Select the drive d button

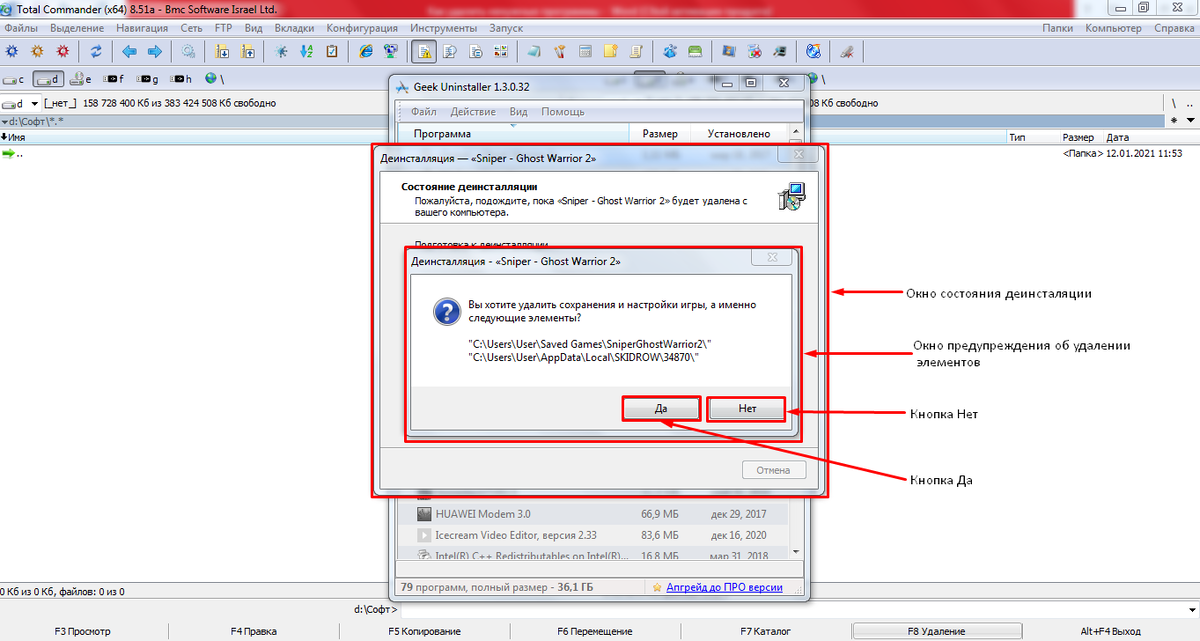47,78
